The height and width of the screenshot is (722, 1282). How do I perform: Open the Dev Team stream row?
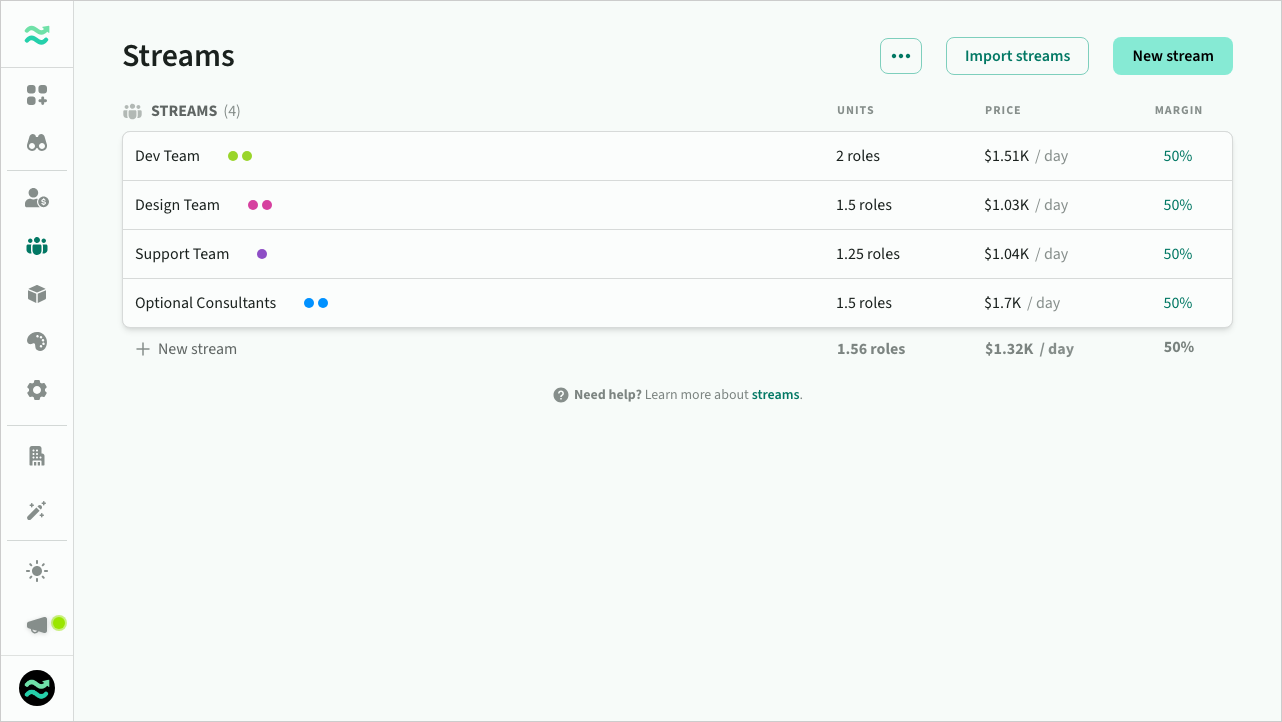(168, 156)
